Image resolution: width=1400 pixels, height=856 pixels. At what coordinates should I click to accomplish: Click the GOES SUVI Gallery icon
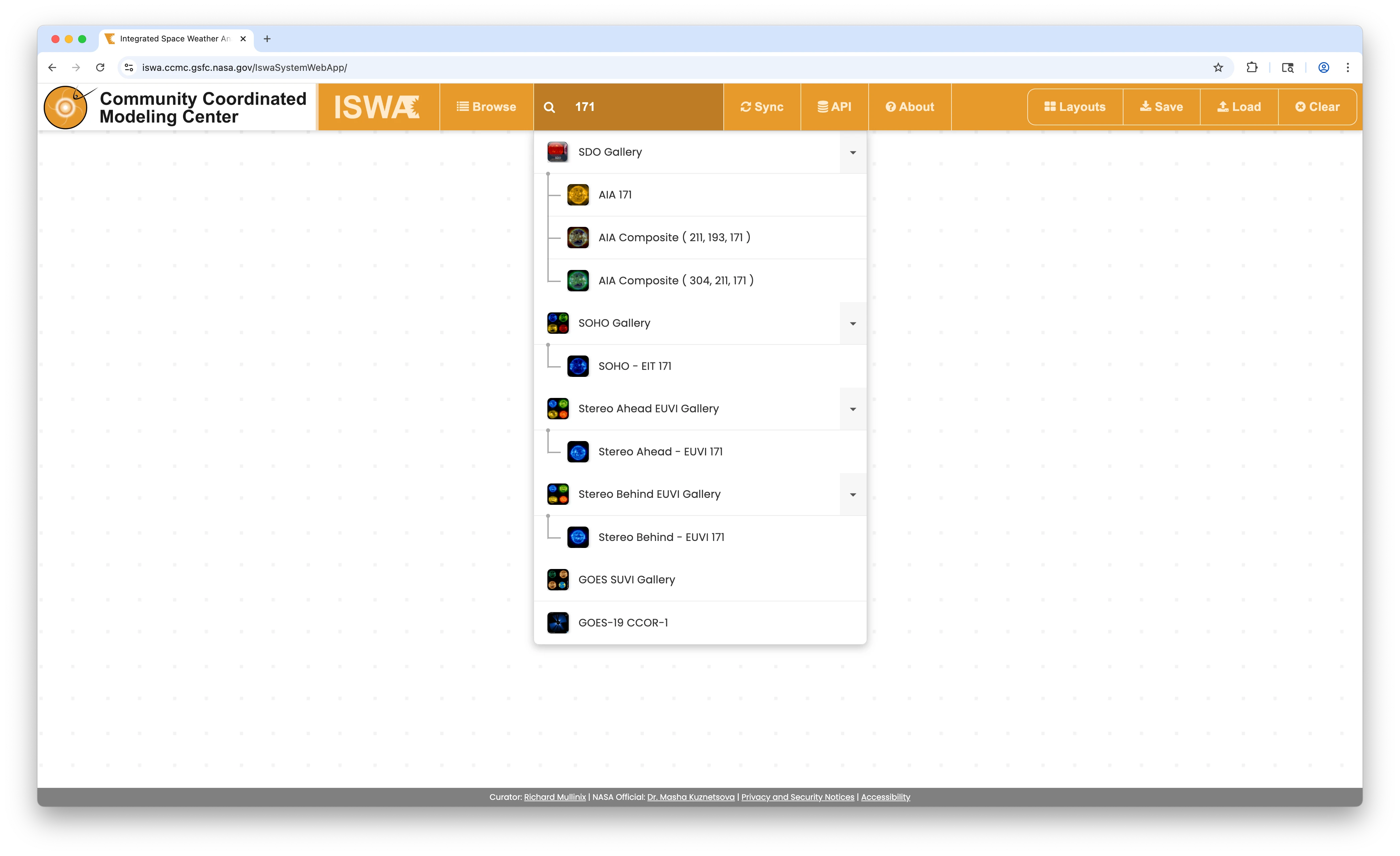pos(557,580)
